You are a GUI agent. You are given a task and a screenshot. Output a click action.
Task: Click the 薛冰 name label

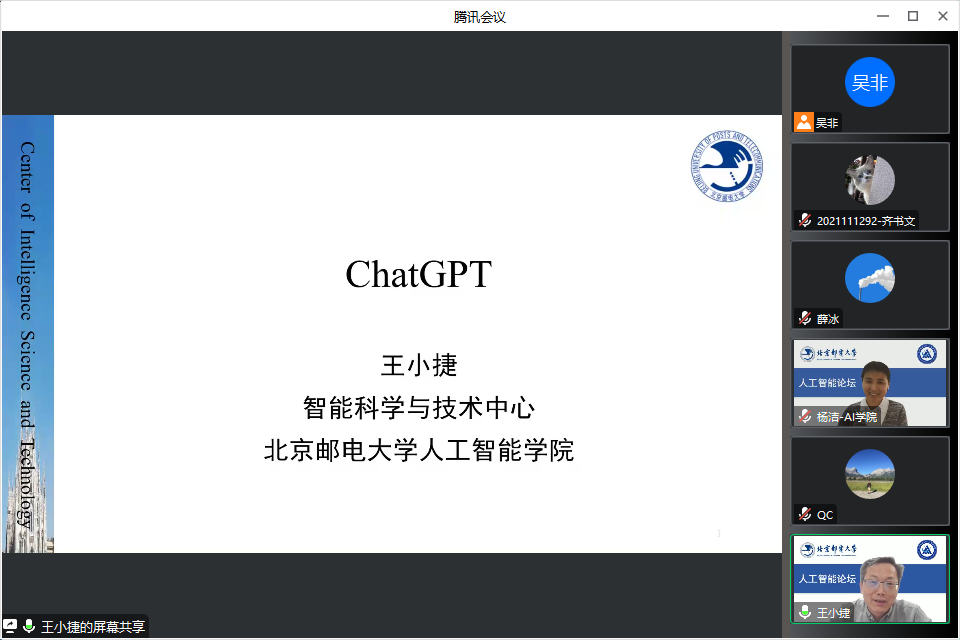pyautogui.click(x=828, y=319)
